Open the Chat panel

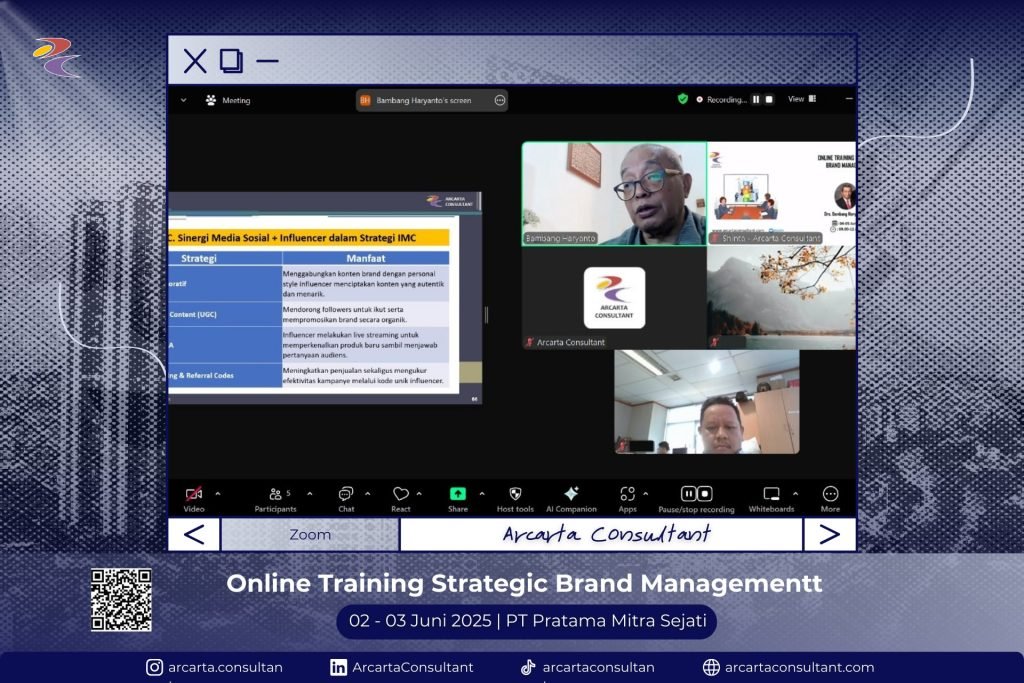[346, 494]
